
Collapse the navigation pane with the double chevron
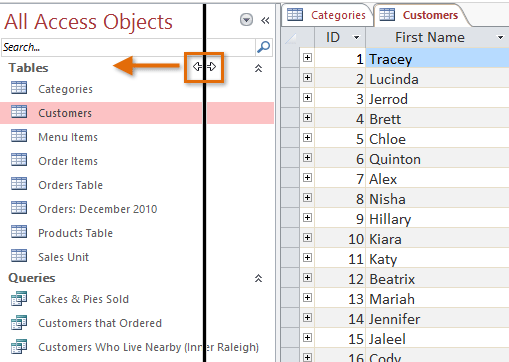[x=265, y=21]
